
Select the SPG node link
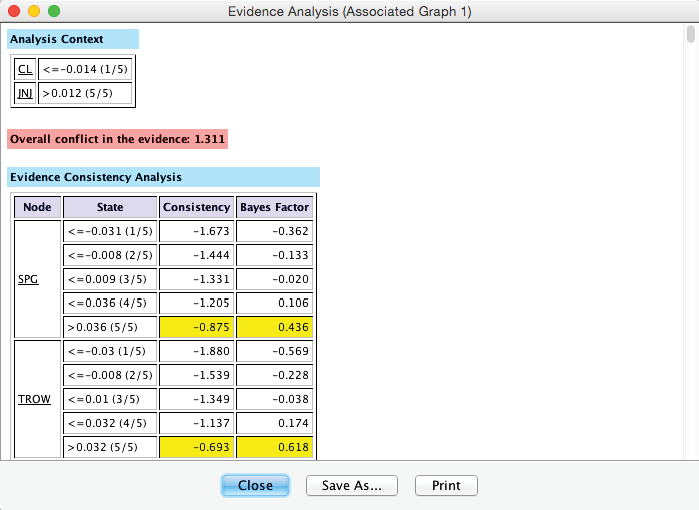coord(28,279)
